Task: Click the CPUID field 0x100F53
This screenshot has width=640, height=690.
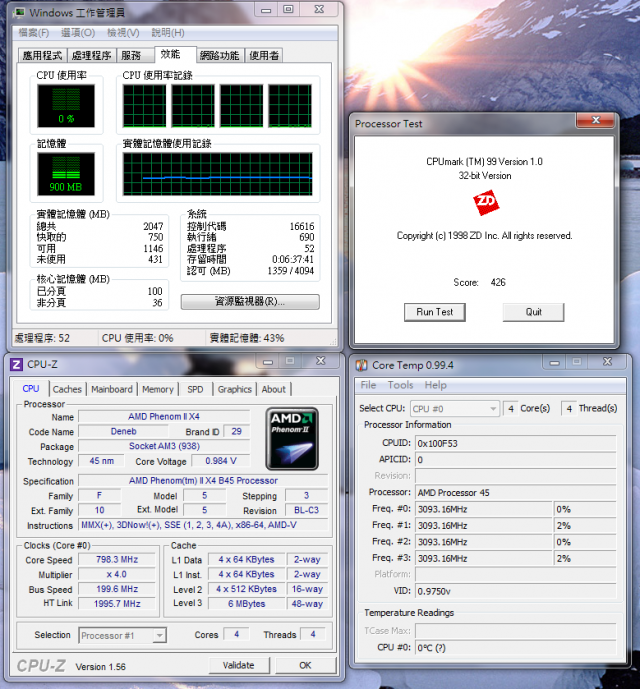Action: [x=515, y=444]
